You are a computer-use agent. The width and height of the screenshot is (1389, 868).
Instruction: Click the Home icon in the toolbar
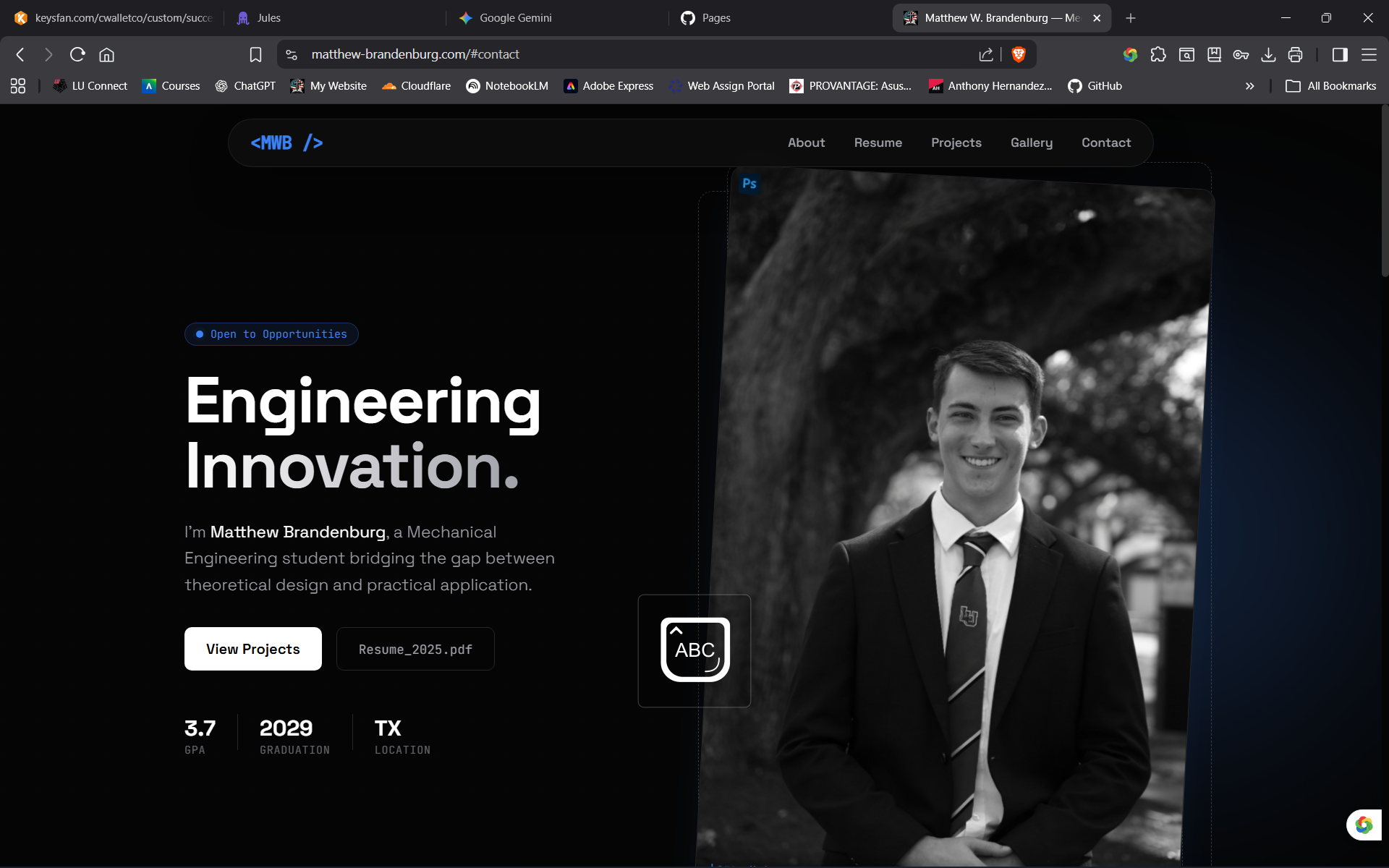coord(106,54)
